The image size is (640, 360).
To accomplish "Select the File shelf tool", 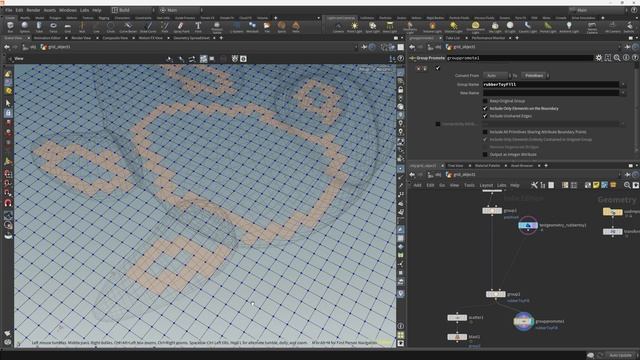I will pyautogui.click(x=267, y=27).
